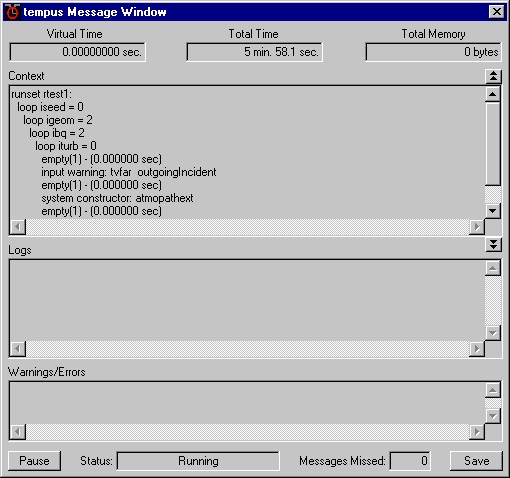
Task: Click Warnings/Errors pane scroll left arrow
Action: click(x=18, y=432)
